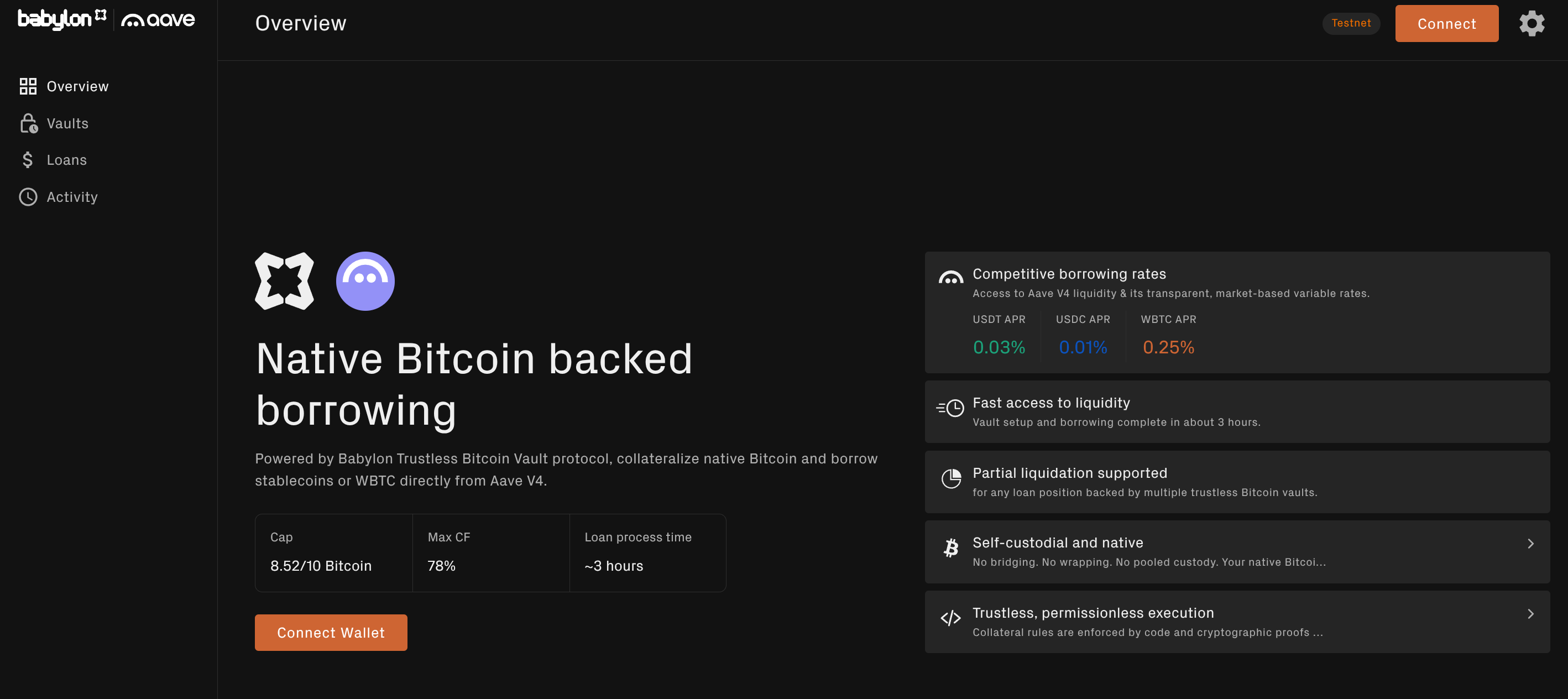Click the Testnet badge

coord(1351,23)
